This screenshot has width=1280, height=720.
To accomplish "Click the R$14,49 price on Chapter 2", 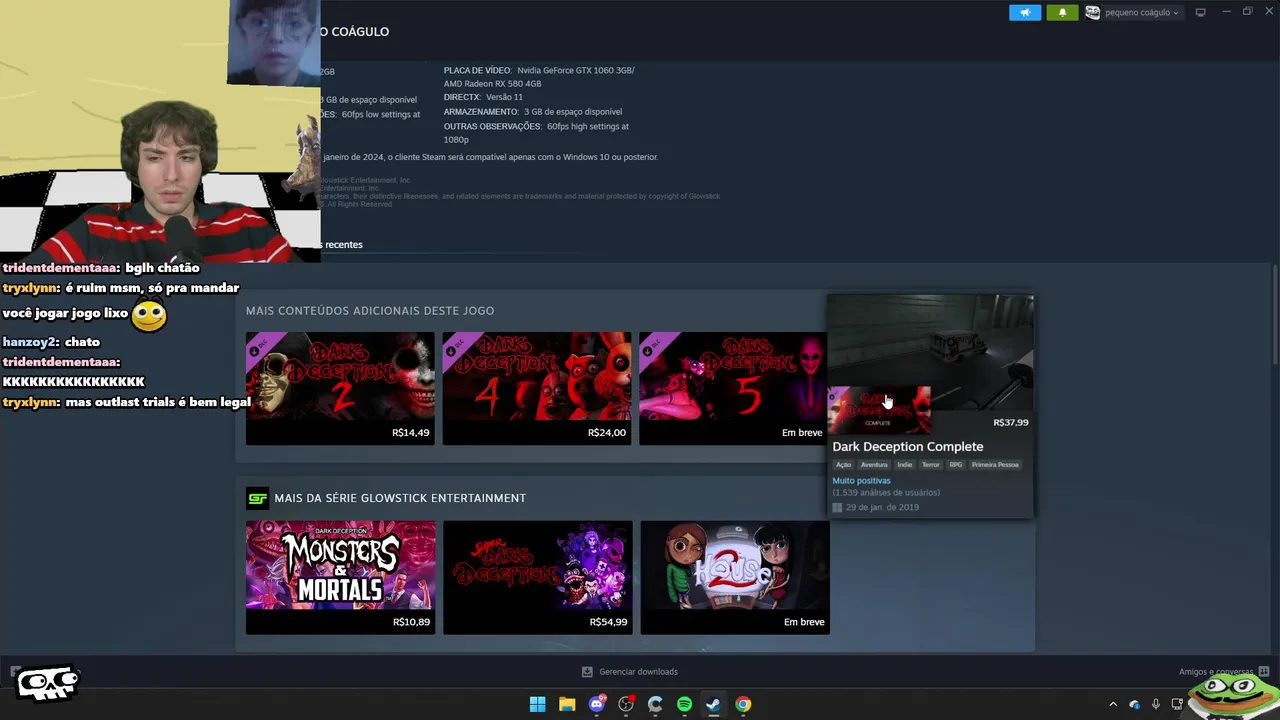I will coord(410,433).
